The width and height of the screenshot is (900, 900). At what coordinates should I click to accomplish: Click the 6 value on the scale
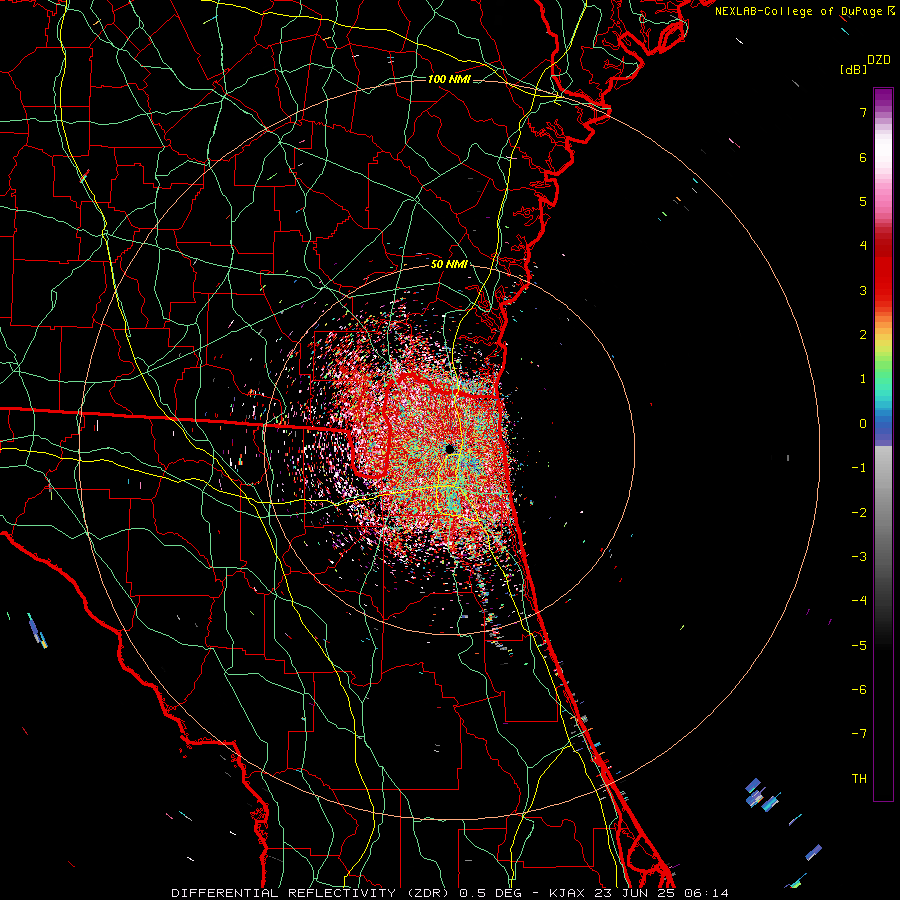click(863, 157)
